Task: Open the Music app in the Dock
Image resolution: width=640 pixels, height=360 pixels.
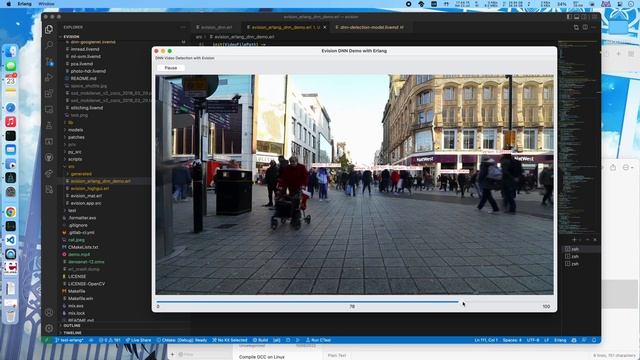Action: click(11, 122)
